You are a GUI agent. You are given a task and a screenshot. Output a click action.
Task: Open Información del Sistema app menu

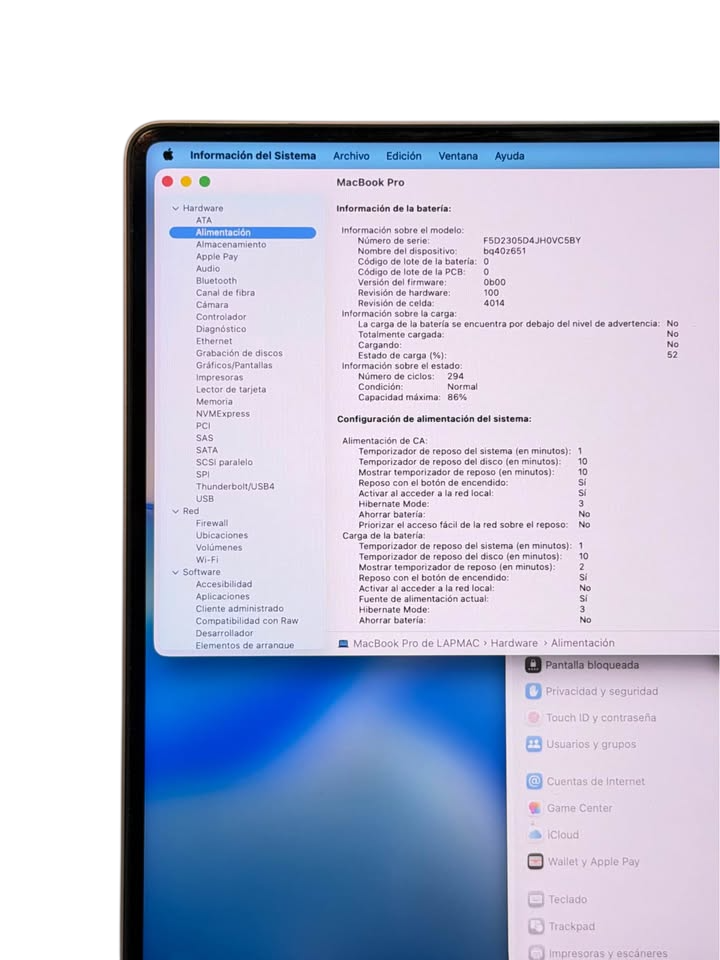[253, 156]
